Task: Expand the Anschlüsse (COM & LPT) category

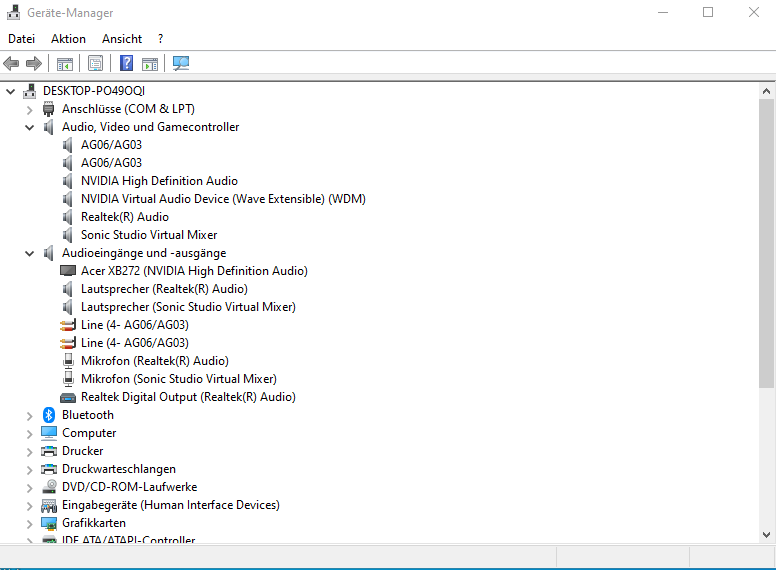Action: 29,109
